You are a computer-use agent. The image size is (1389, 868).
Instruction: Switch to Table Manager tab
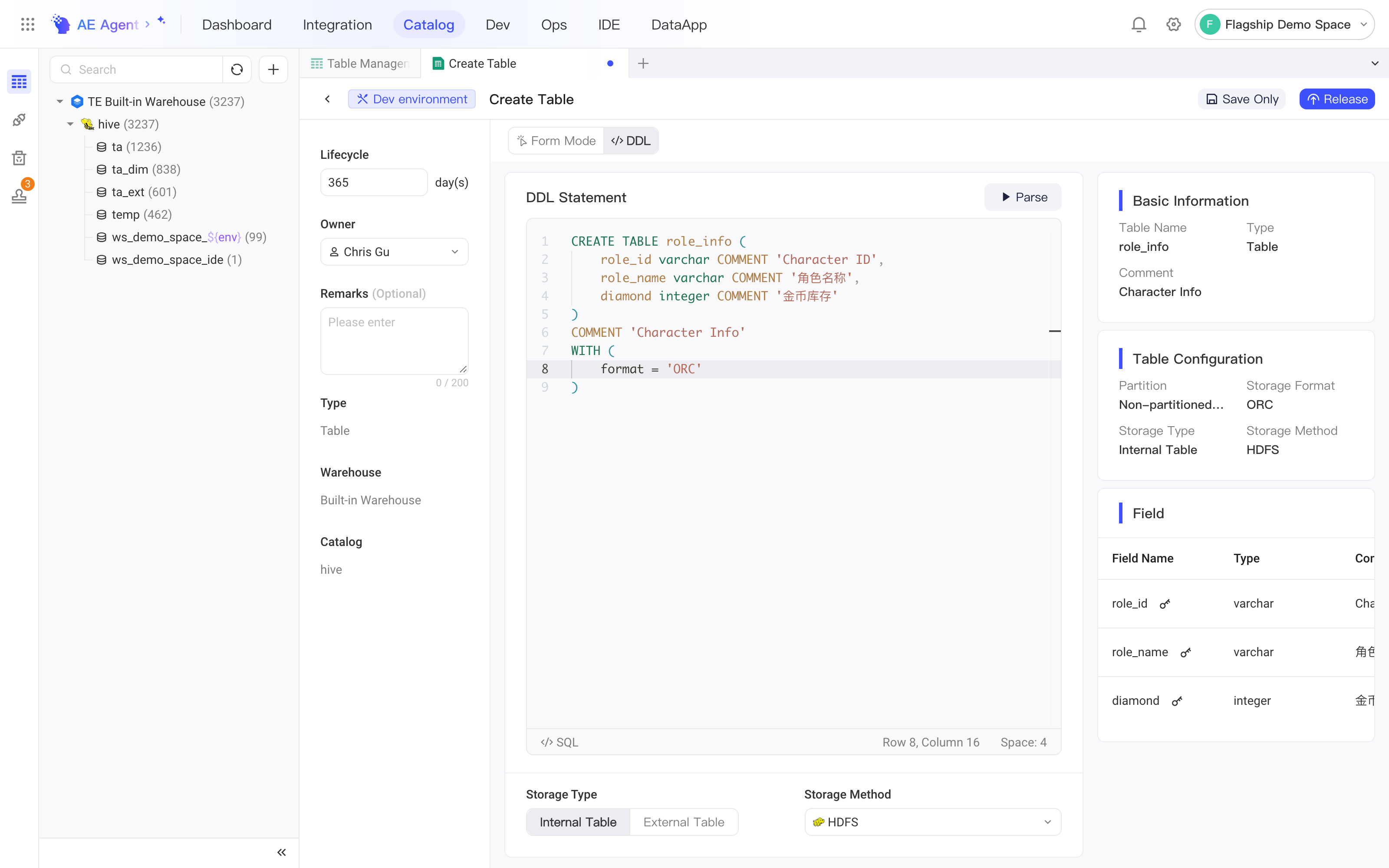360,63
